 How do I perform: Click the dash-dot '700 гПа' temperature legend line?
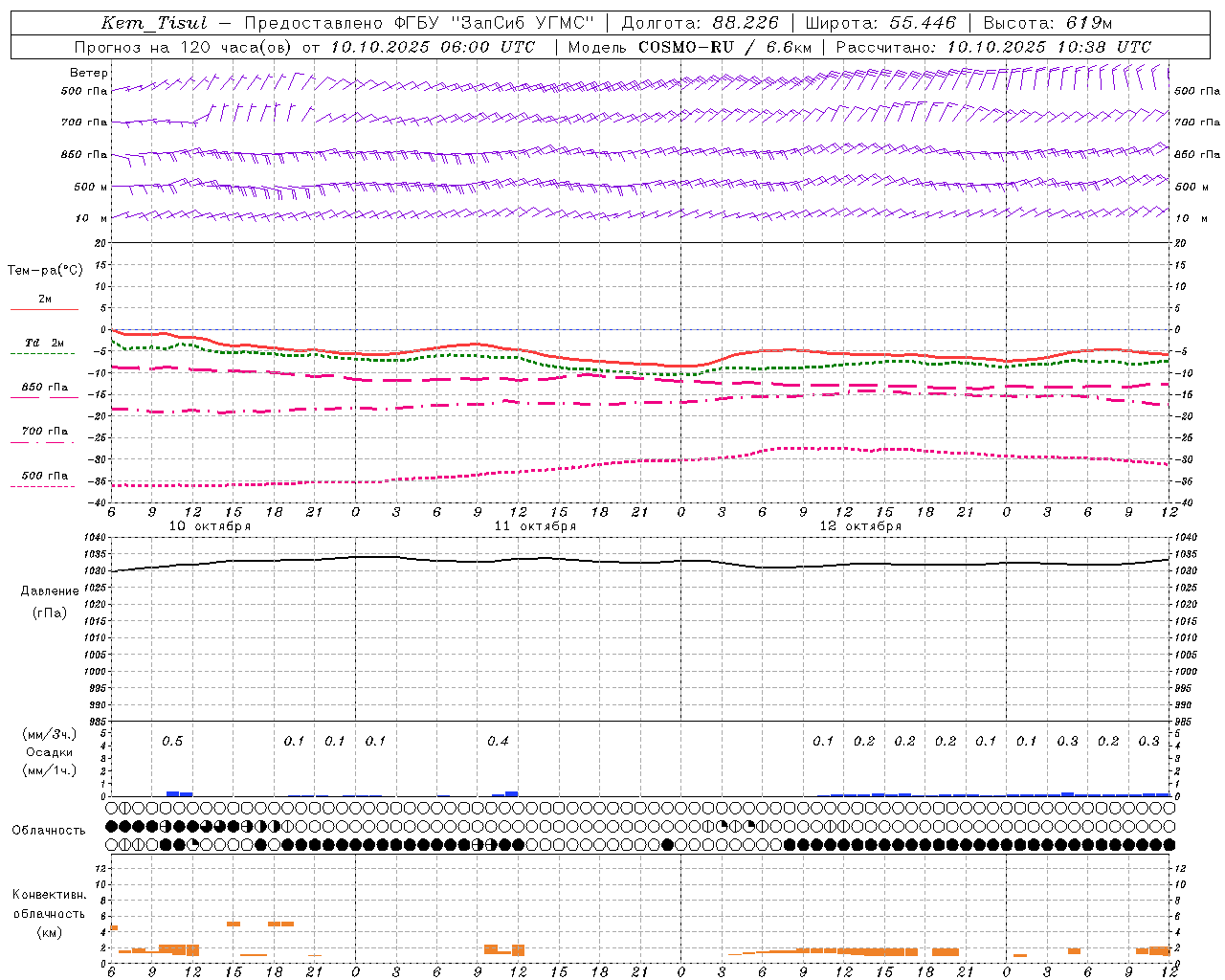(x=42, y=443)
